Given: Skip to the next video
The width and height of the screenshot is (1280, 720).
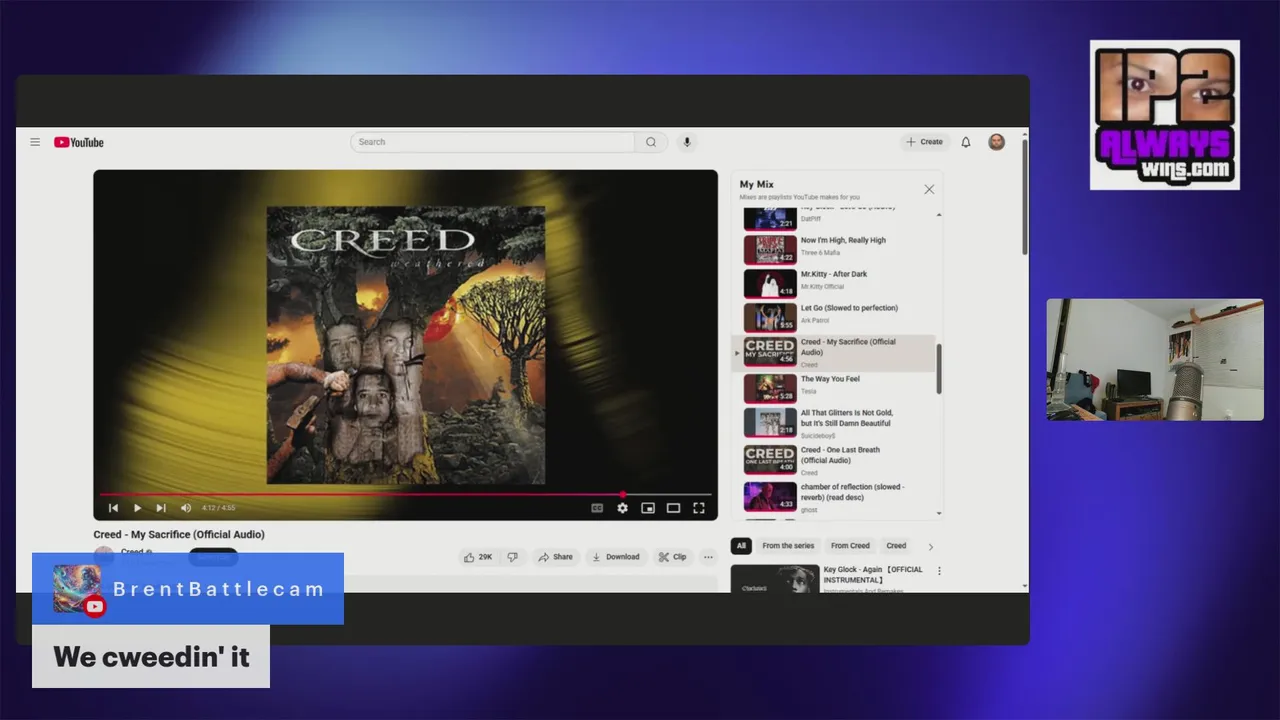Looking at the screenshot, I should [161, 508].
